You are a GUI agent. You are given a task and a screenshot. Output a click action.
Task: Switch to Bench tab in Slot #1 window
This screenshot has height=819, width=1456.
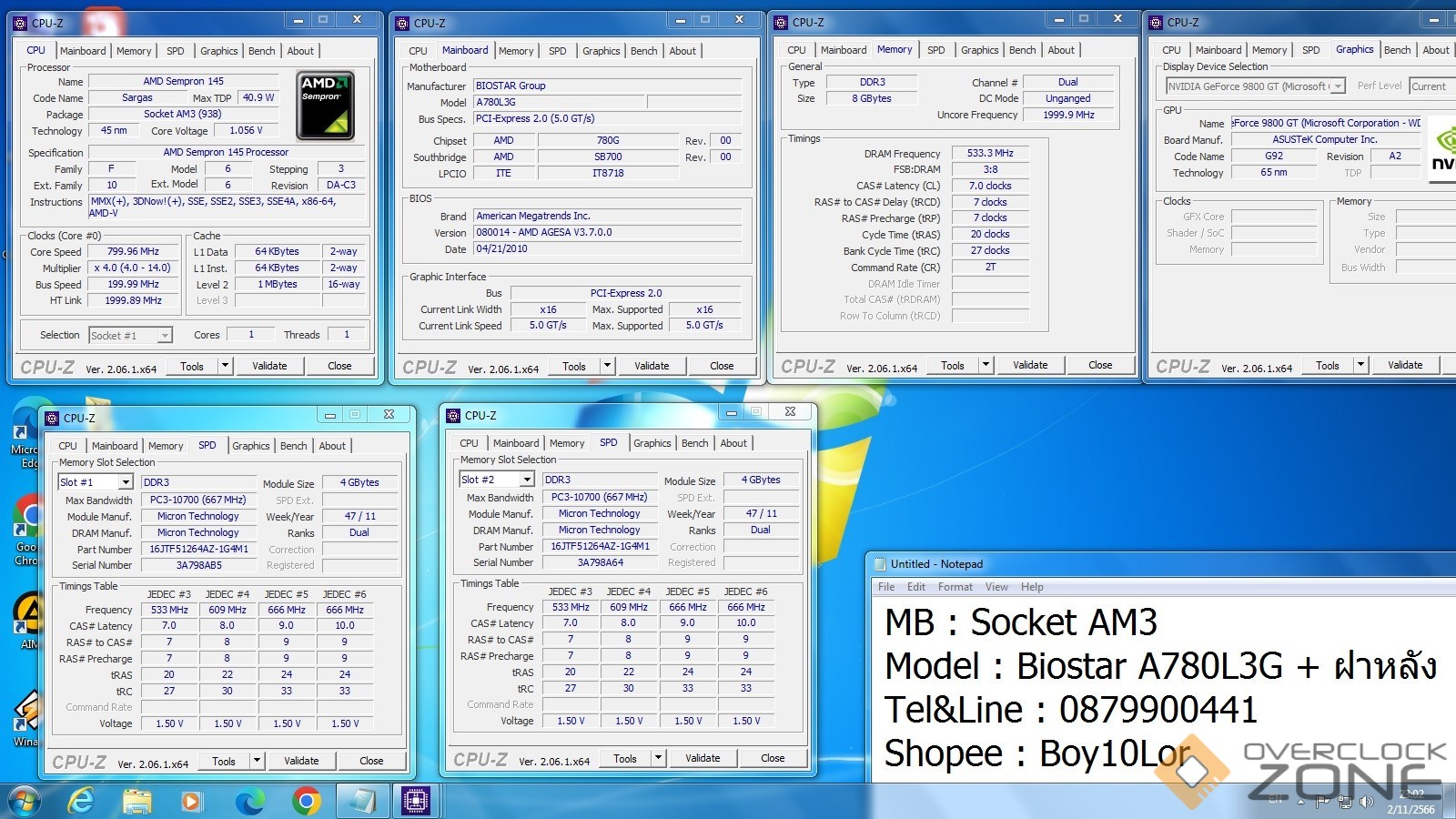click(293, 446)
